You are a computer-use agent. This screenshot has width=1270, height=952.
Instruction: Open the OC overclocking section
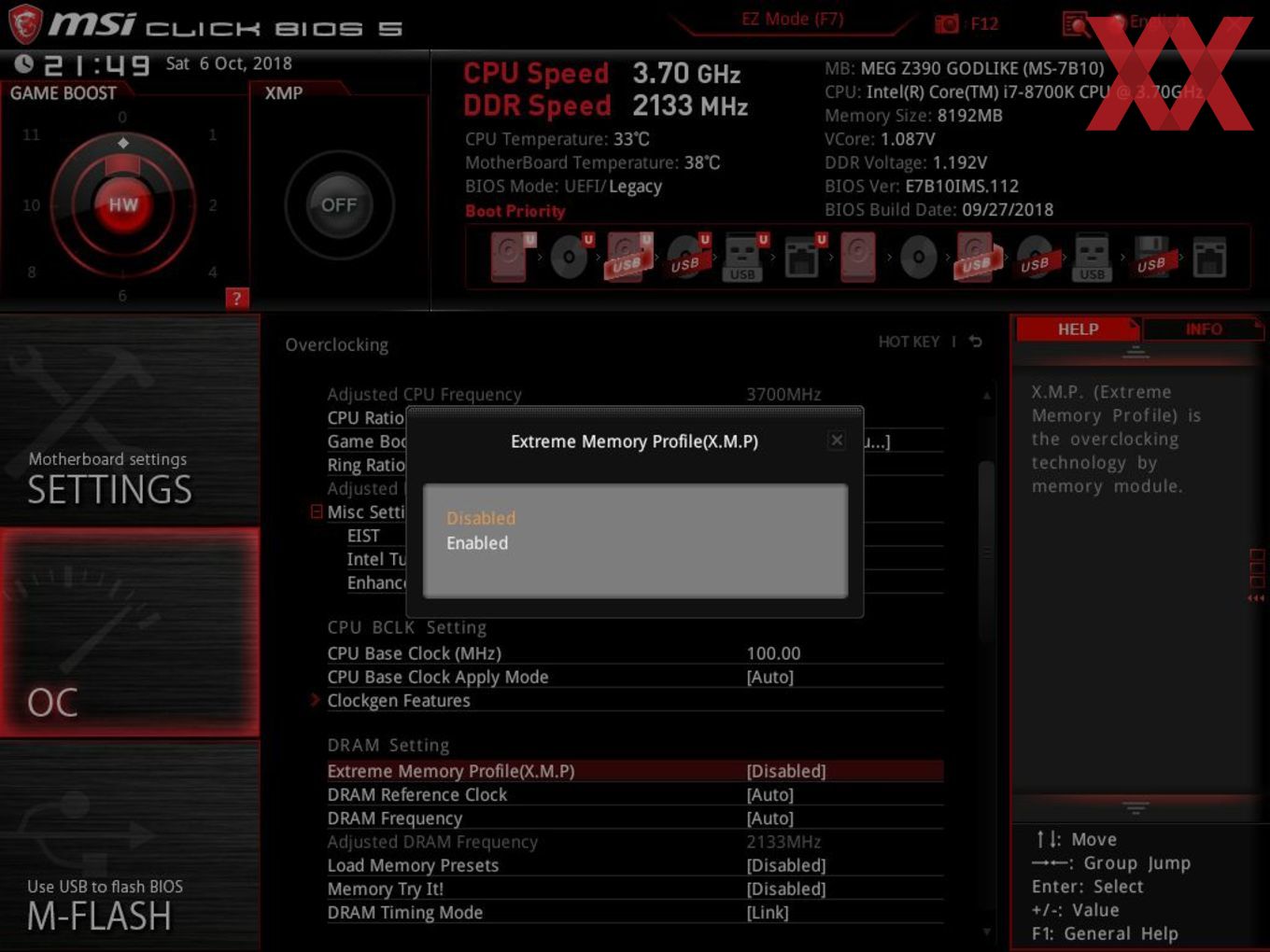click(x=130, y=632)
